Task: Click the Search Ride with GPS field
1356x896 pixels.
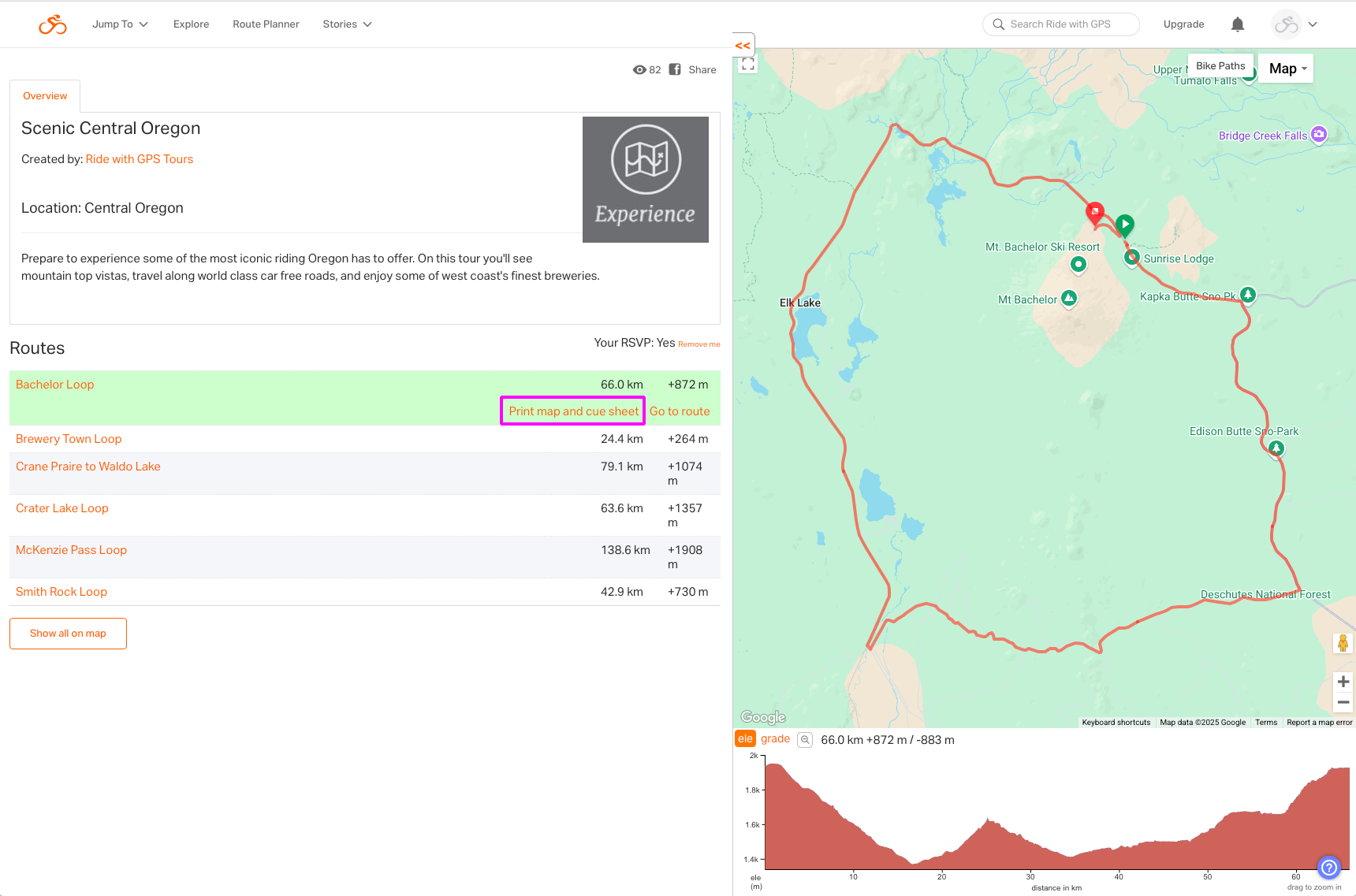Action: tap(1060, 24)
